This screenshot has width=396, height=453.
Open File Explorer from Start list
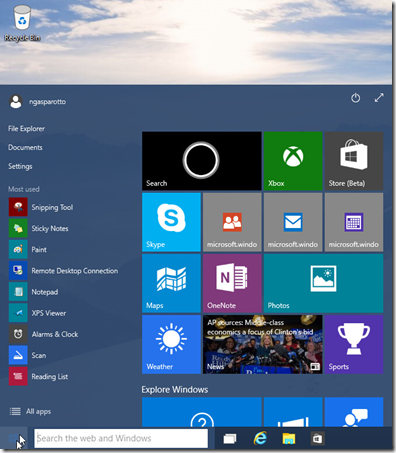(26, 129)
